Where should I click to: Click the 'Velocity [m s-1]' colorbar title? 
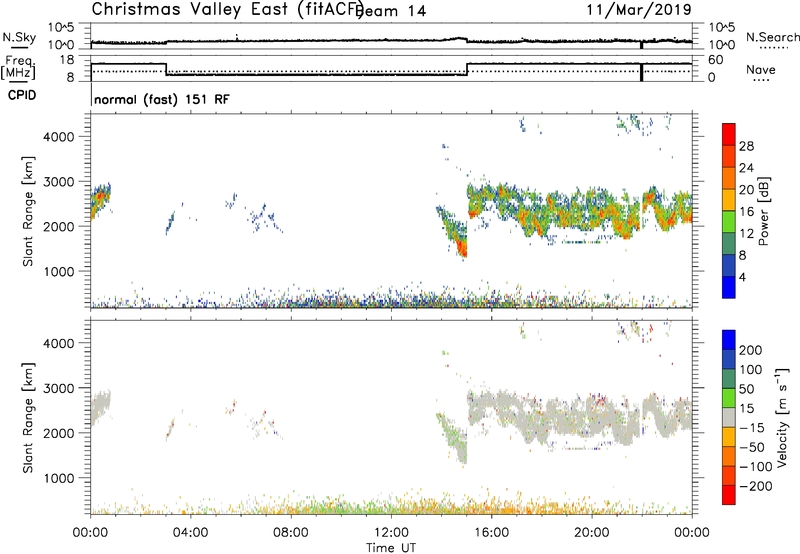tap(782, 418)
